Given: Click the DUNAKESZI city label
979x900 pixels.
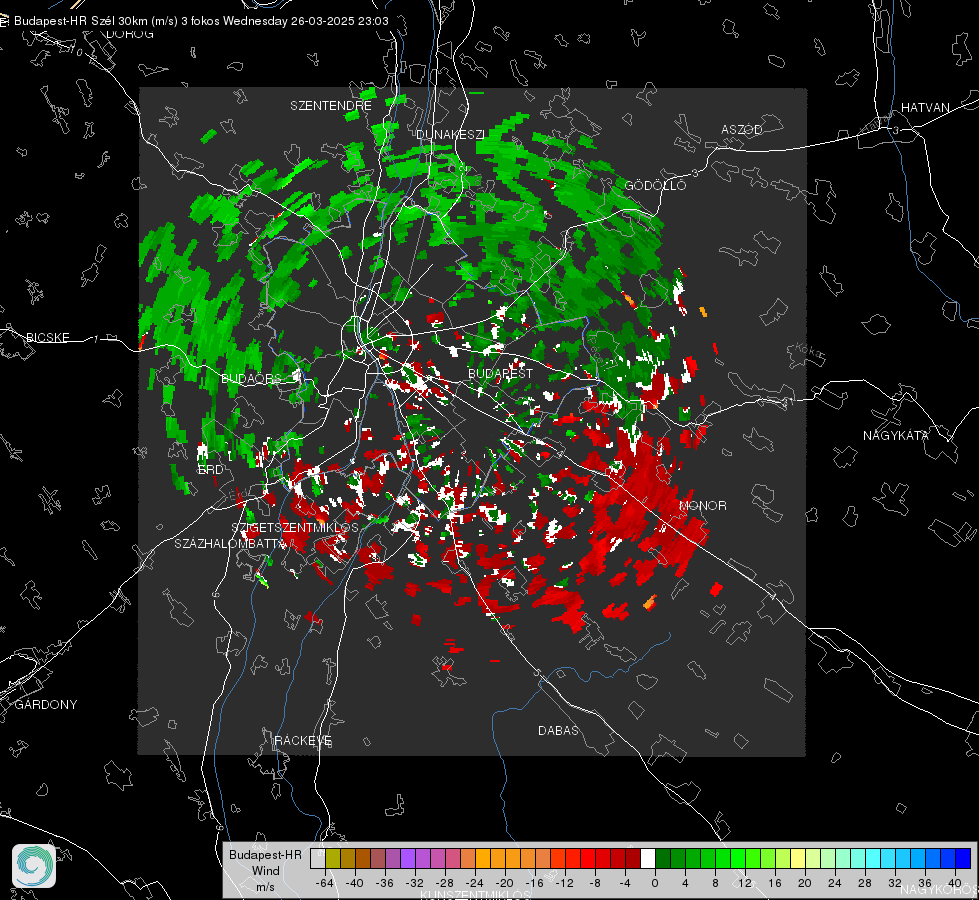Looking at the screenshot, I should coord(450,134).
